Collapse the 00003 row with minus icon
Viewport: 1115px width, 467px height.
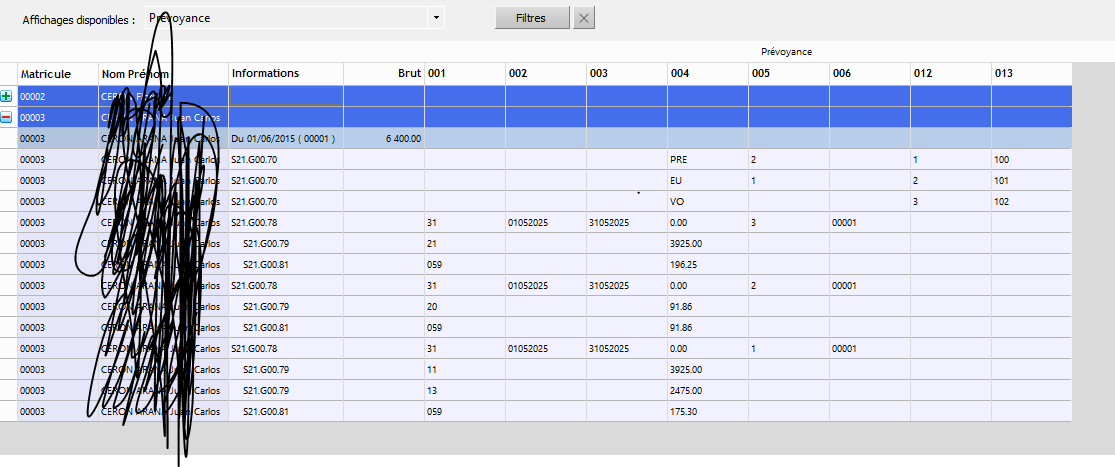pos(6,117)
